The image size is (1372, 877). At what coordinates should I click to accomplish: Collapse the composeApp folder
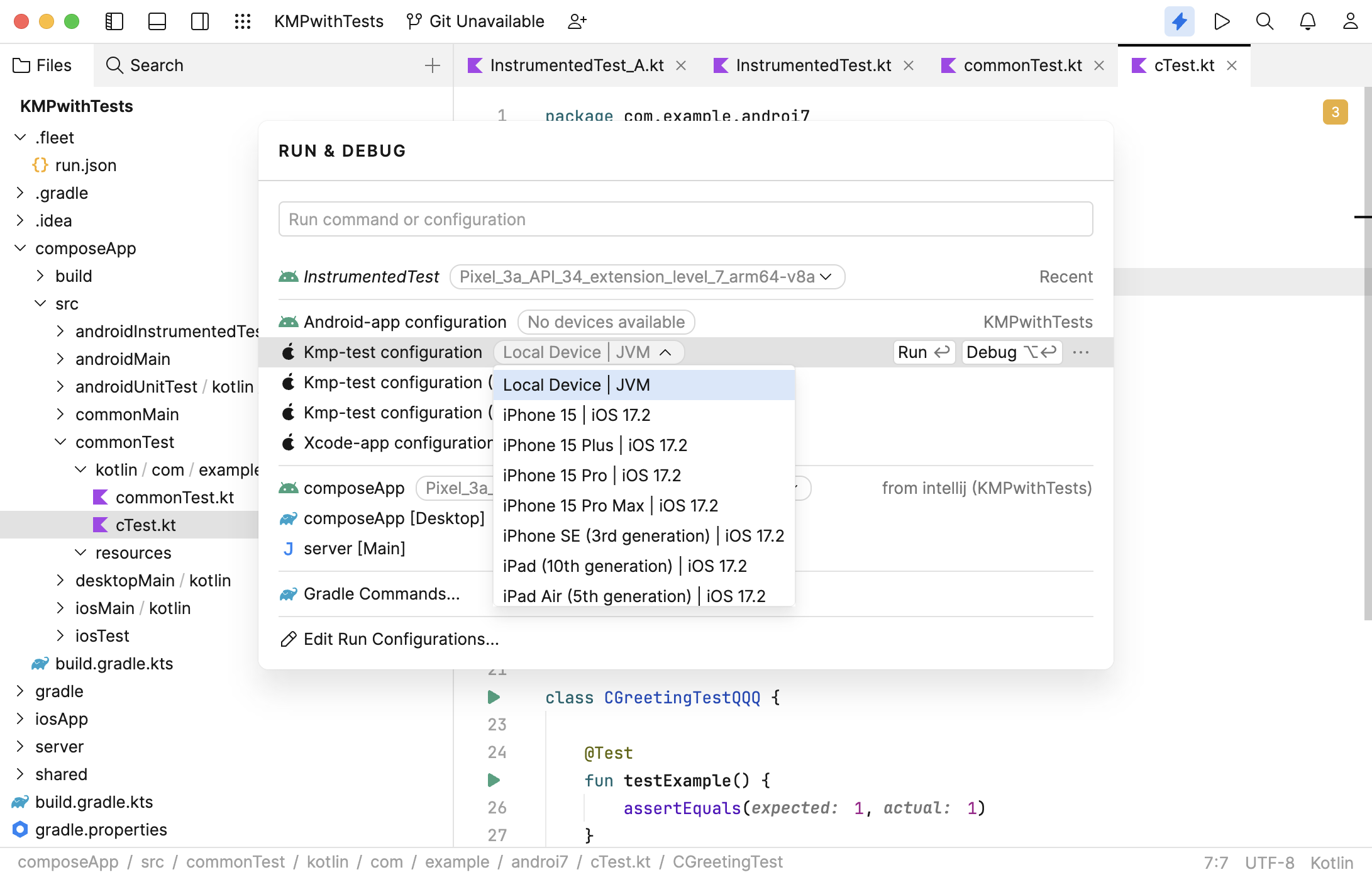point(19,248)
